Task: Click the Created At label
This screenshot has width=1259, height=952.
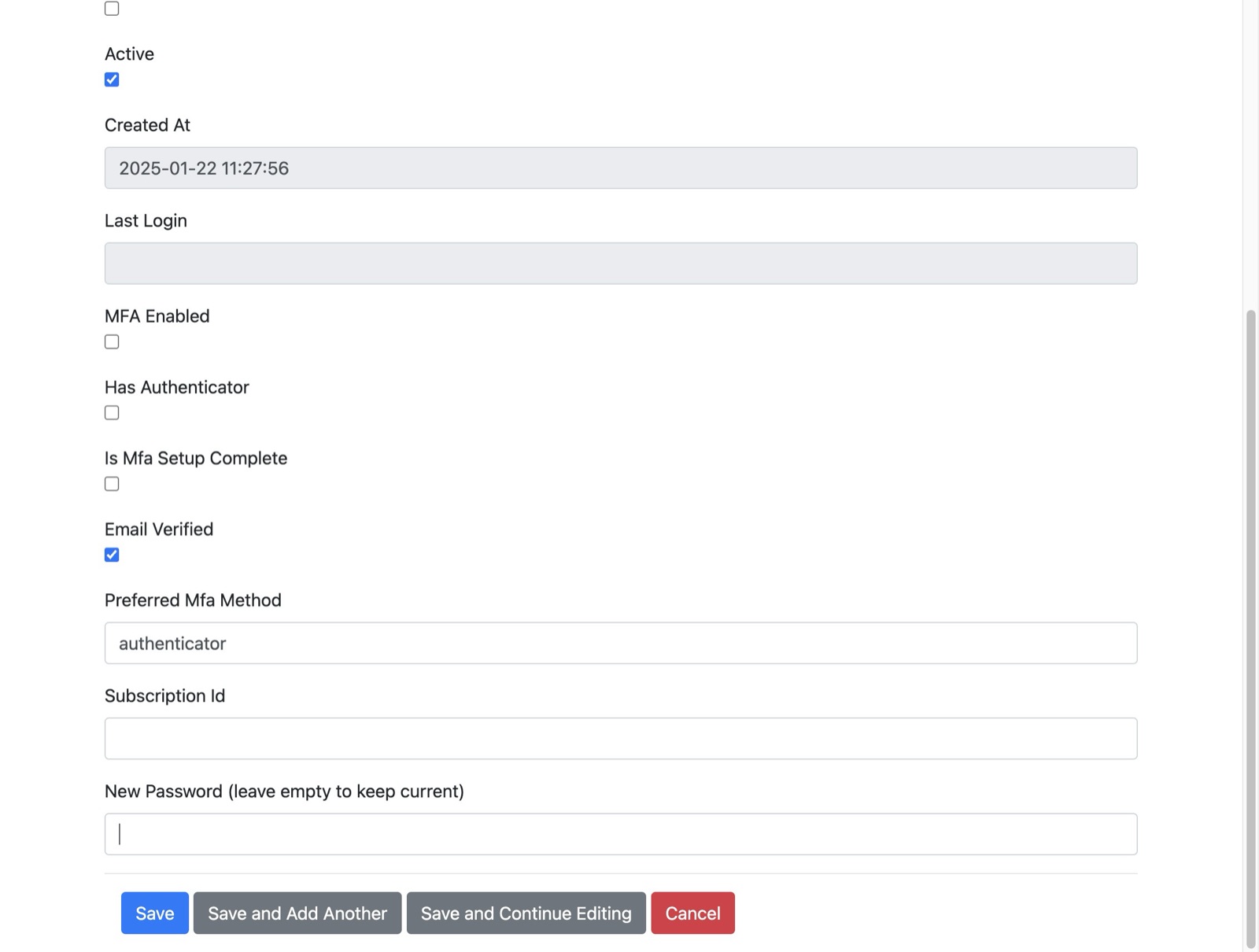Action: (147, 125)
